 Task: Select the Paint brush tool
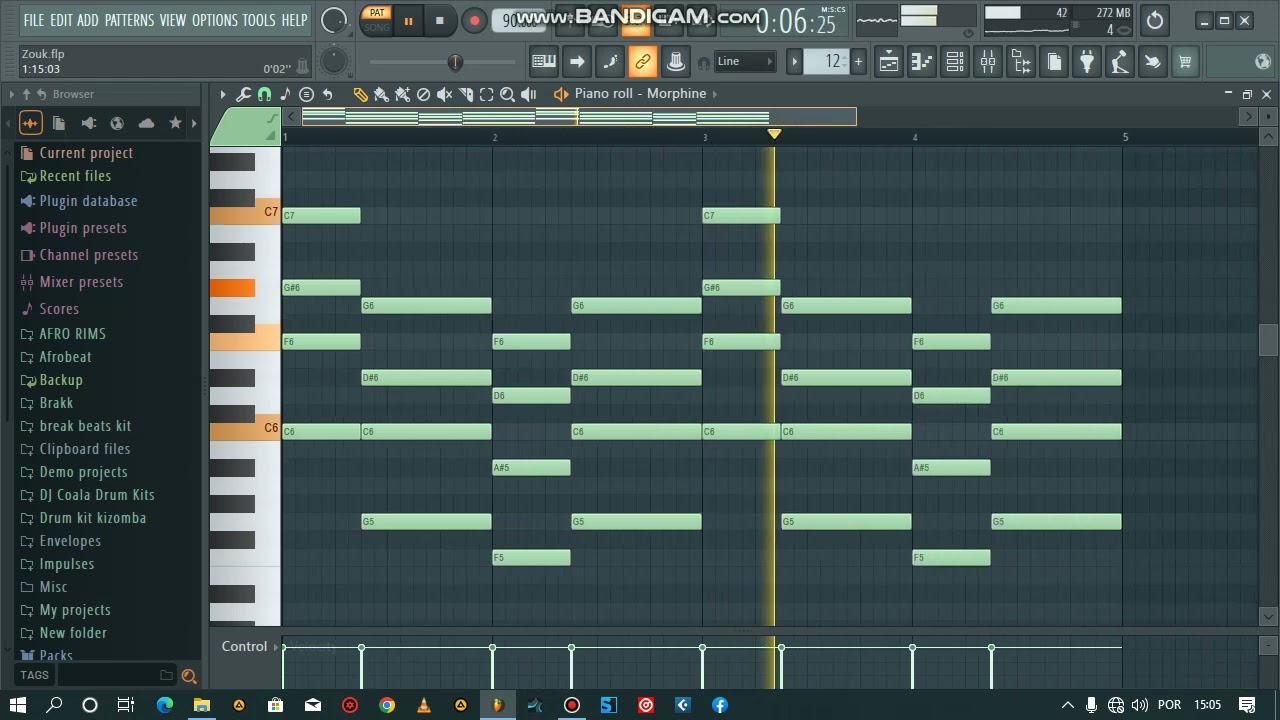(x=381, y=94)
